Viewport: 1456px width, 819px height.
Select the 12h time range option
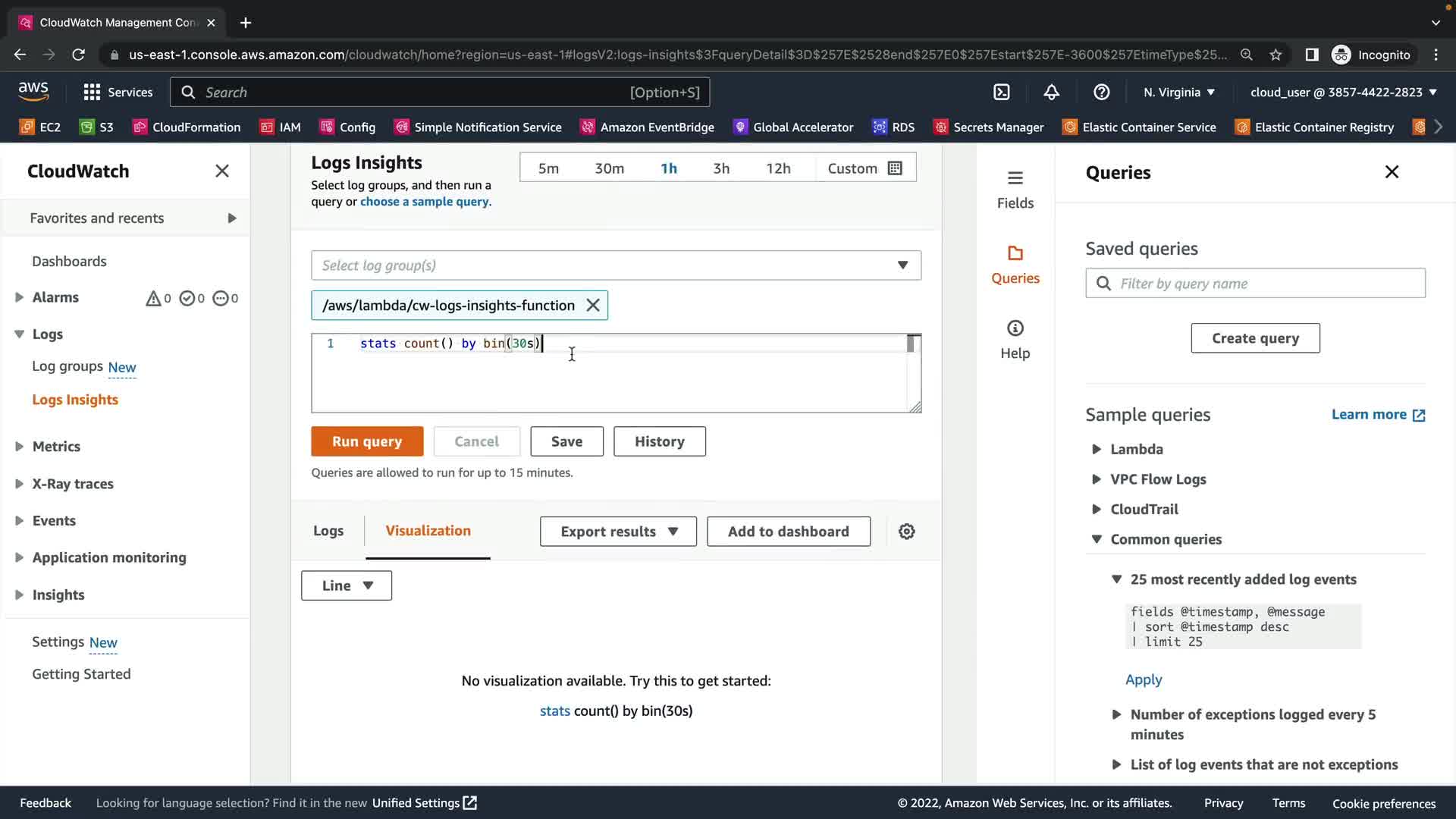tap(777, 168)
